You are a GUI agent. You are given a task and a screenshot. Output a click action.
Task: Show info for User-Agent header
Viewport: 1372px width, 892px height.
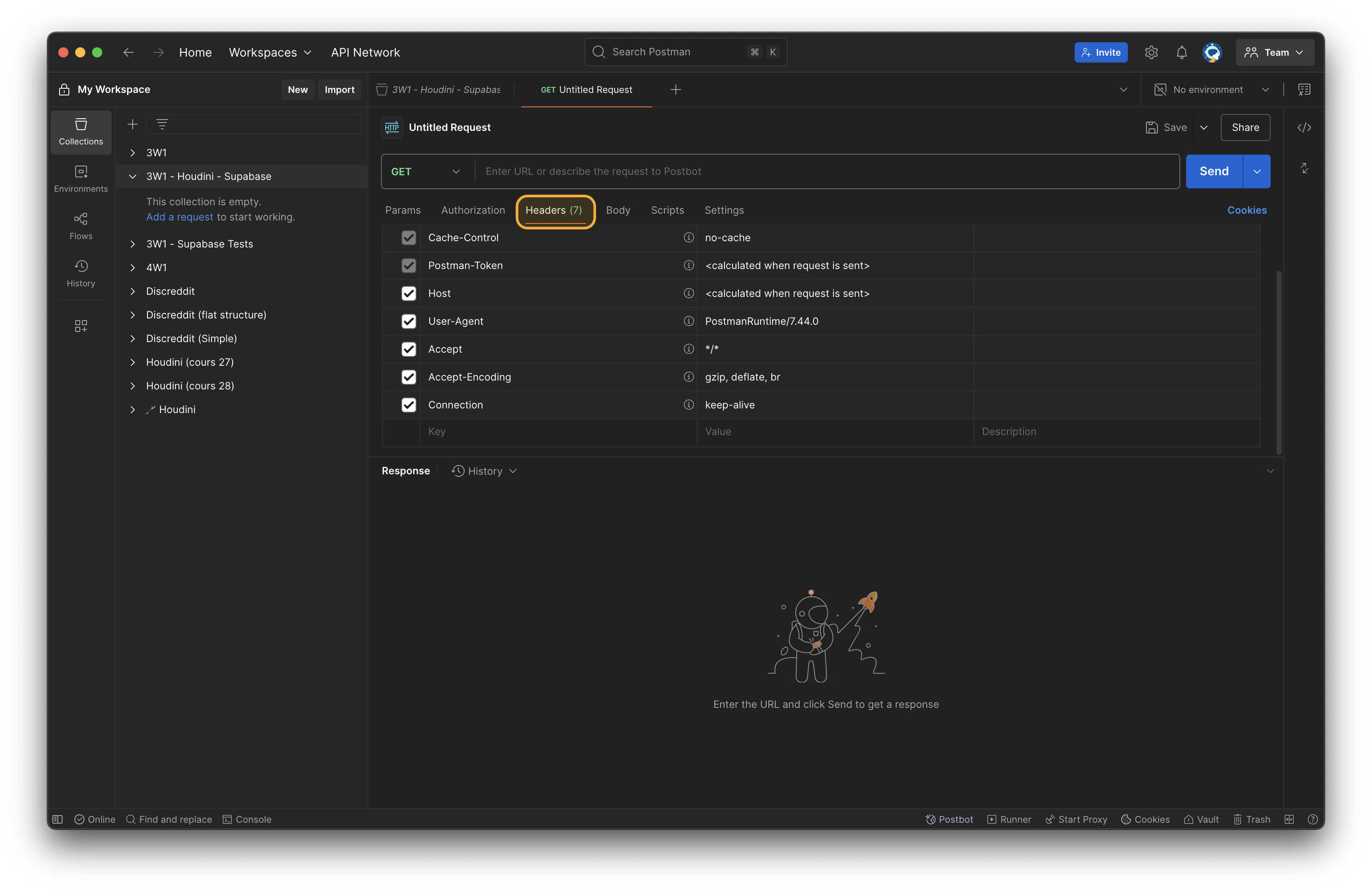(688, 321)
